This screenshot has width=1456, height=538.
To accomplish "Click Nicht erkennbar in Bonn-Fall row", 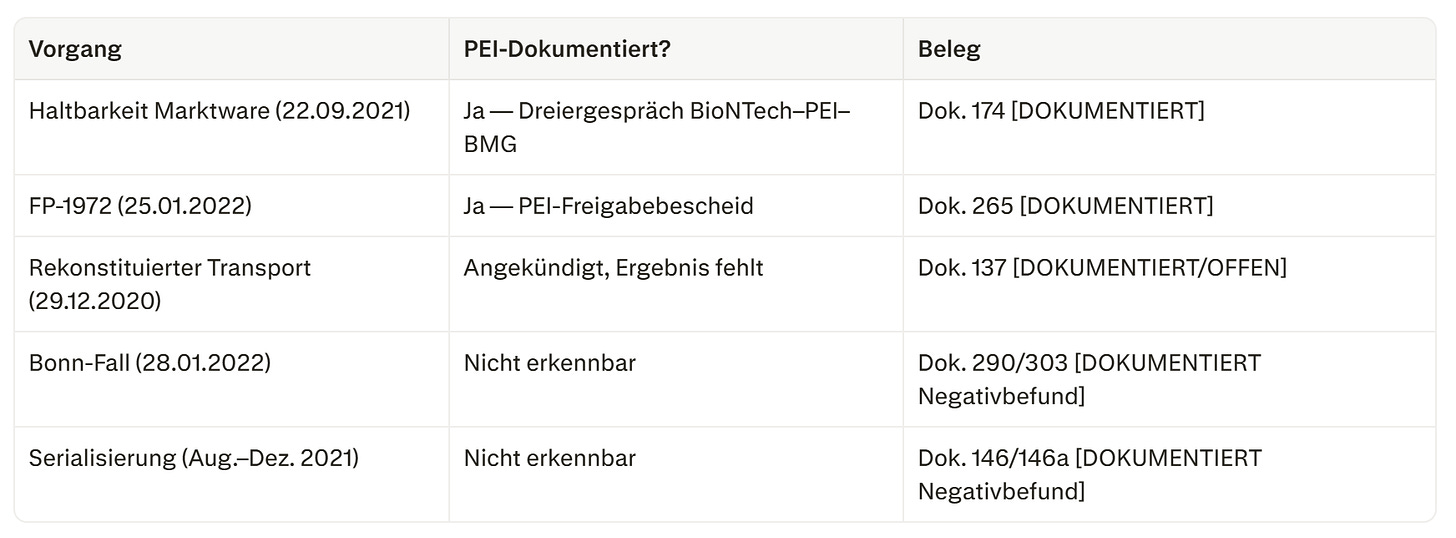I will pos(549,363).
